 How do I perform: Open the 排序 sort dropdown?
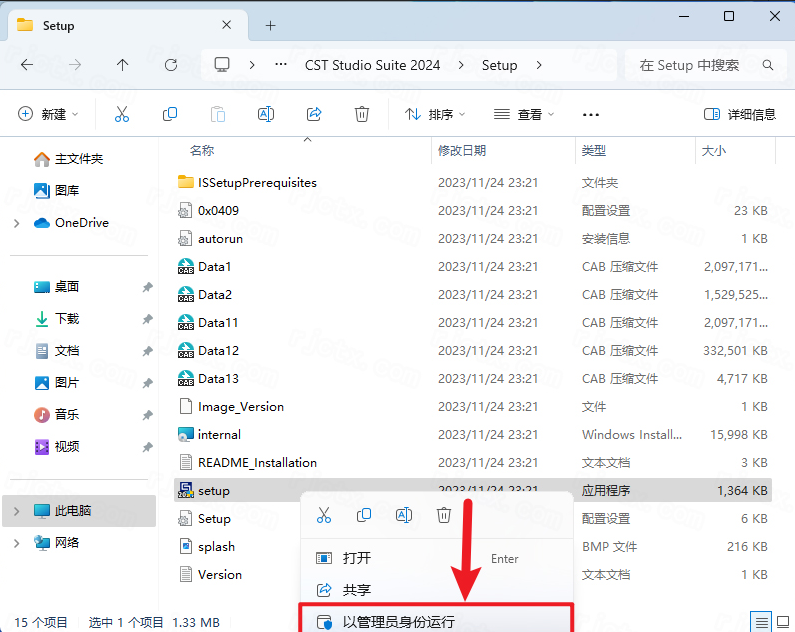[x=430, y=114]
